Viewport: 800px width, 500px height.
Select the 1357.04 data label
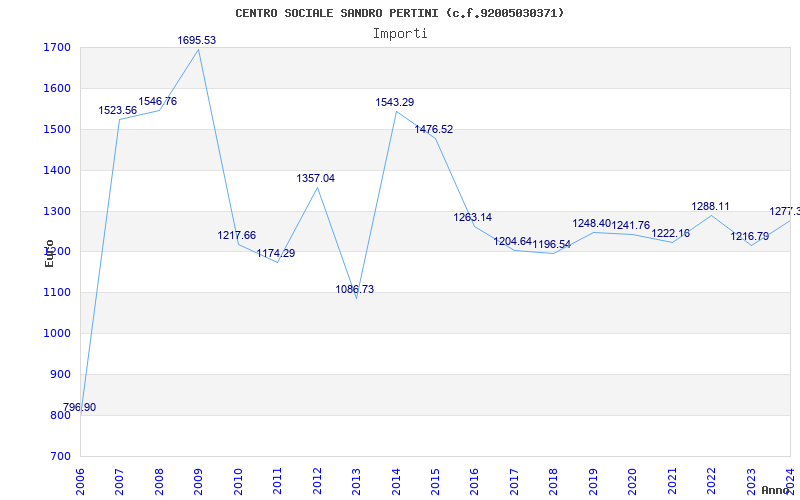coord(316,178)
